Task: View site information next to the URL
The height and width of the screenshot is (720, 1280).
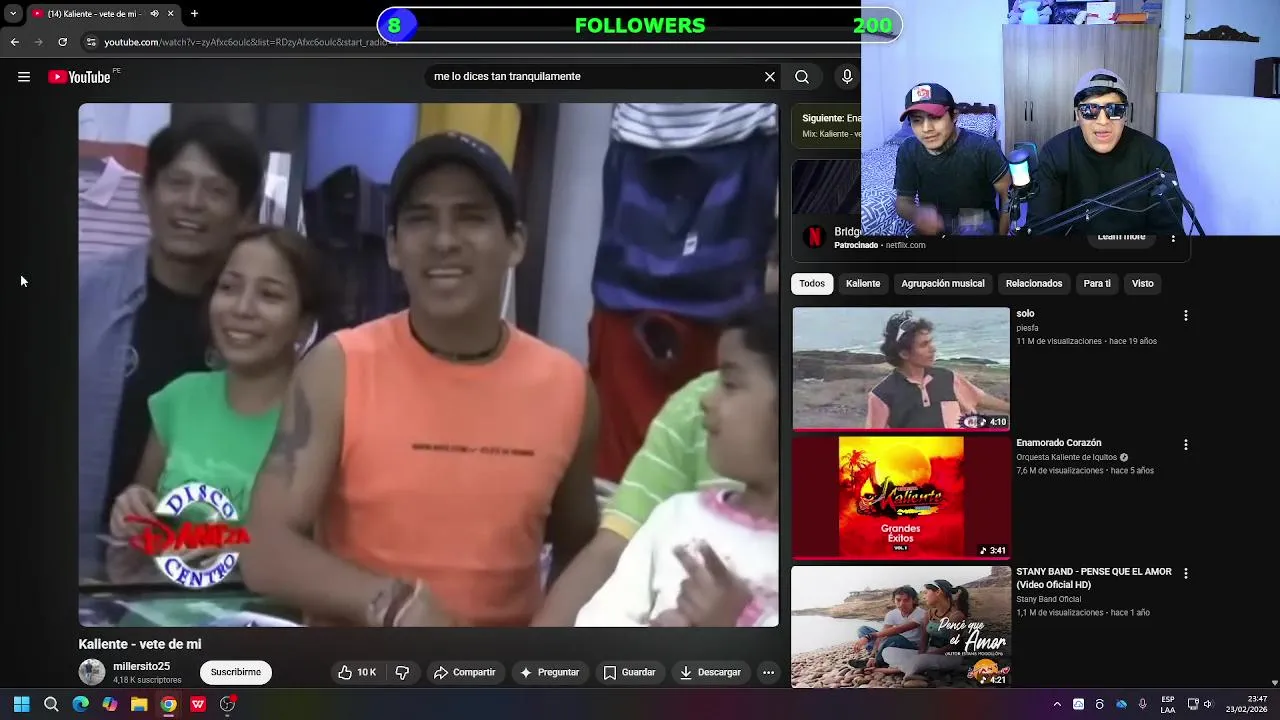Action: tap(91, 42)
